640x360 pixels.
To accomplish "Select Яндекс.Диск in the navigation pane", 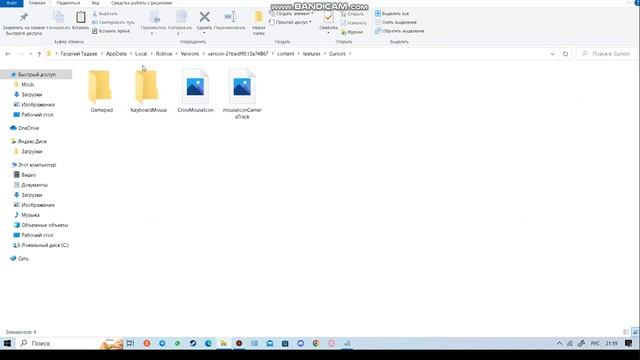I will 32,142.
